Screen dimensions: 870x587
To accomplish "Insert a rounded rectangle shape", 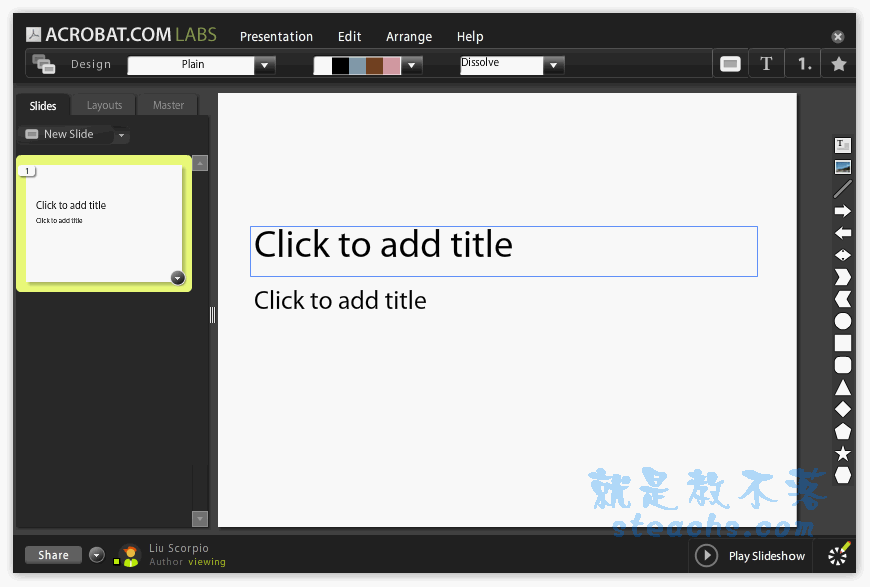I will click(843, 365).
